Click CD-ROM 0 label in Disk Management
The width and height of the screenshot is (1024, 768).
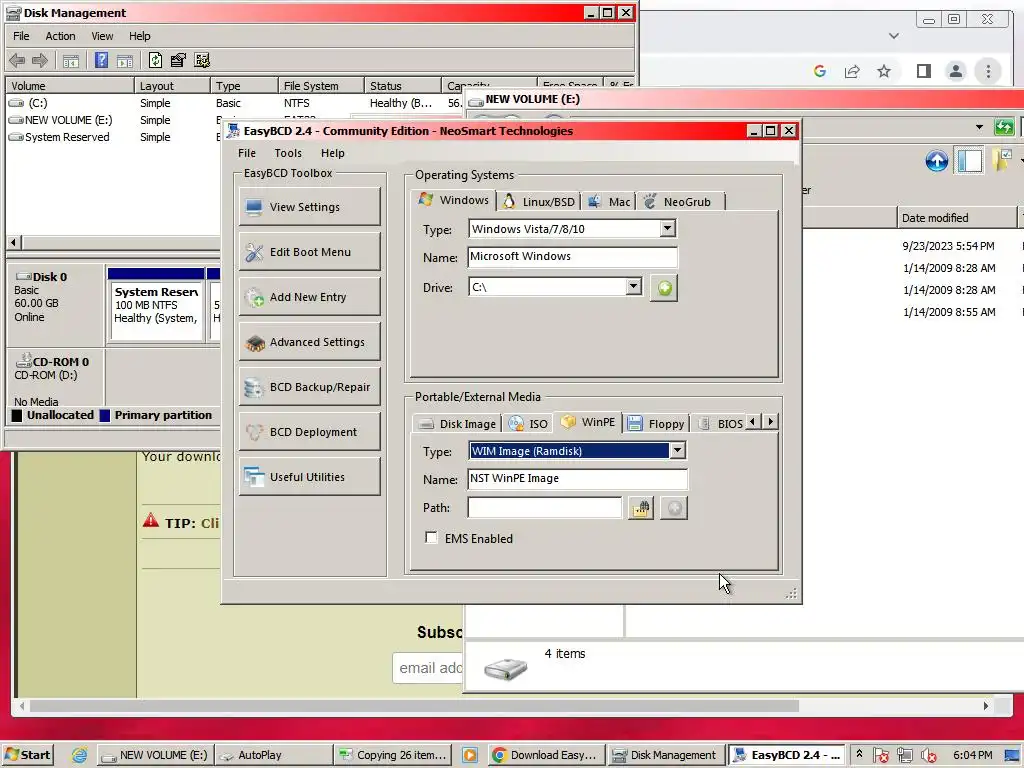pyautogui.click(x=61, y=362)
